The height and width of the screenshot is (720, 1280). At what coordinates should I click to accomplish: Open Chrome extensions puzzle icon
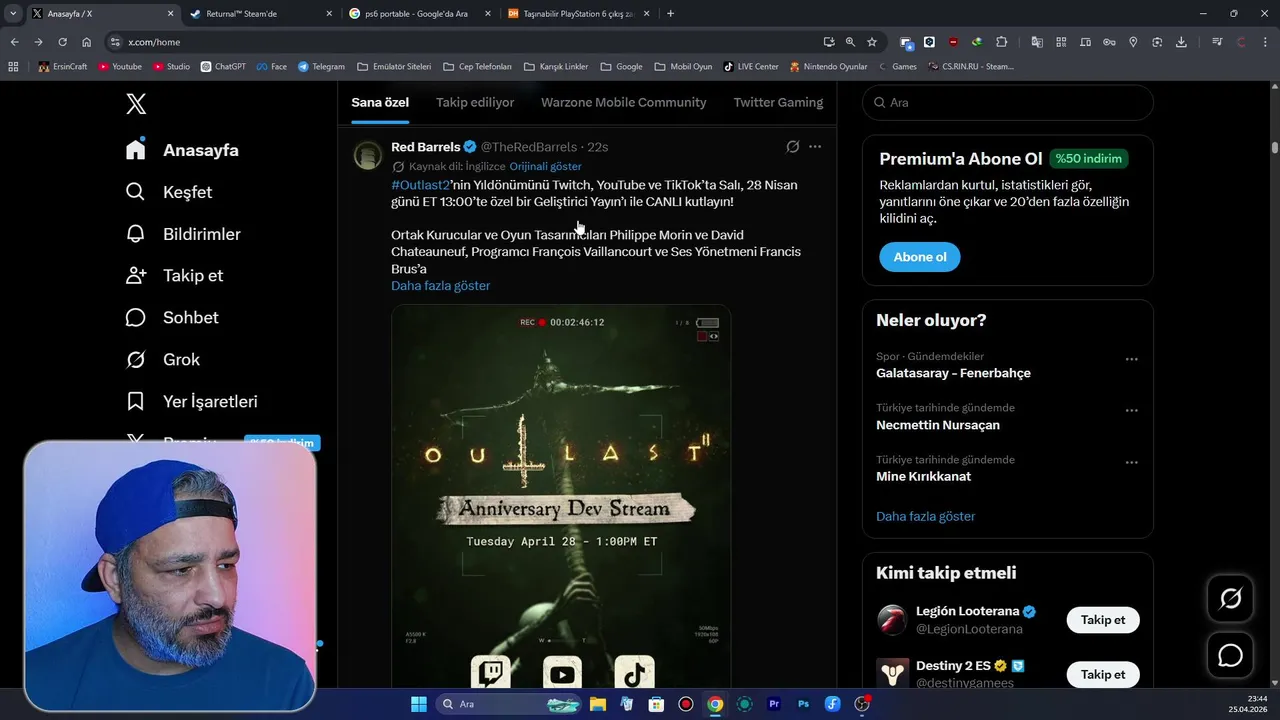tap(1002, 42)
